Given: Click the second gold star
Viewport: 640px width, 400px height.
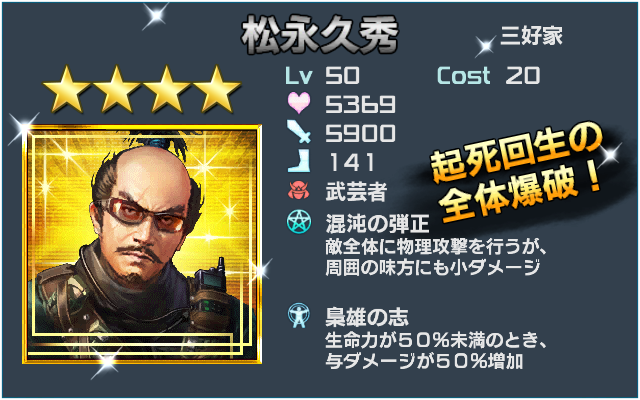Looking at the screenshot, I should (116, 89).
